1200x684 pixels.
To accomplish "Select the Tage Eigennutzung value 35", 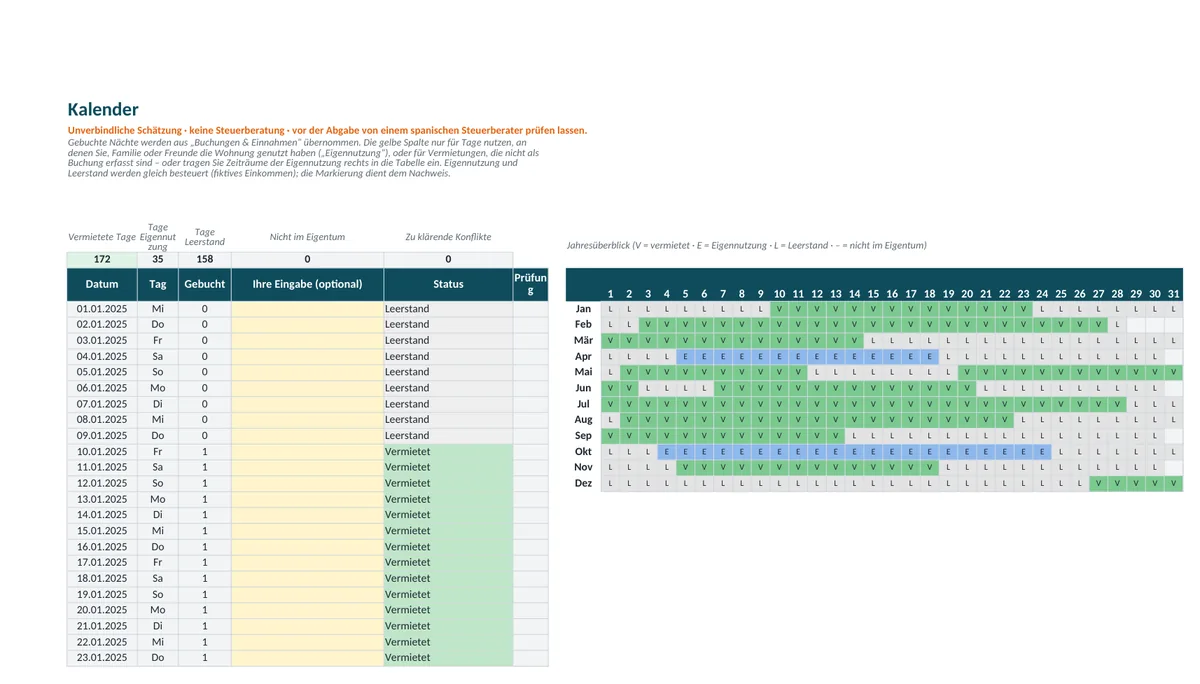I will point(158,259).
